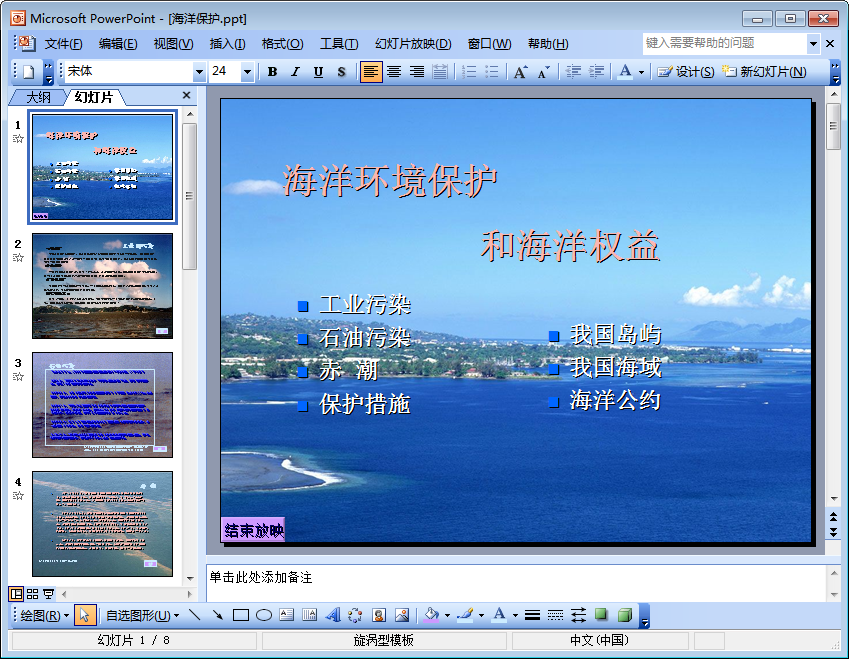Click the distributed alignment icon
Image resolution: width=849 pixels, height=659 pixels.
pos(440,71)
